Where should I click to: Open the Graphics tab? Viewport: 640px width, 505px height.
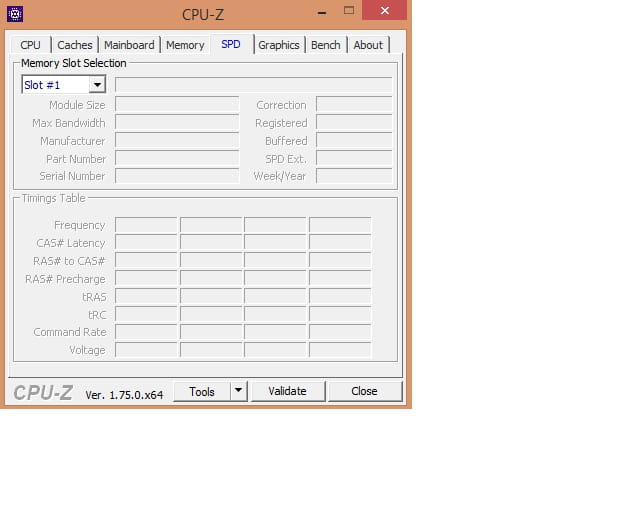(279, 45)
